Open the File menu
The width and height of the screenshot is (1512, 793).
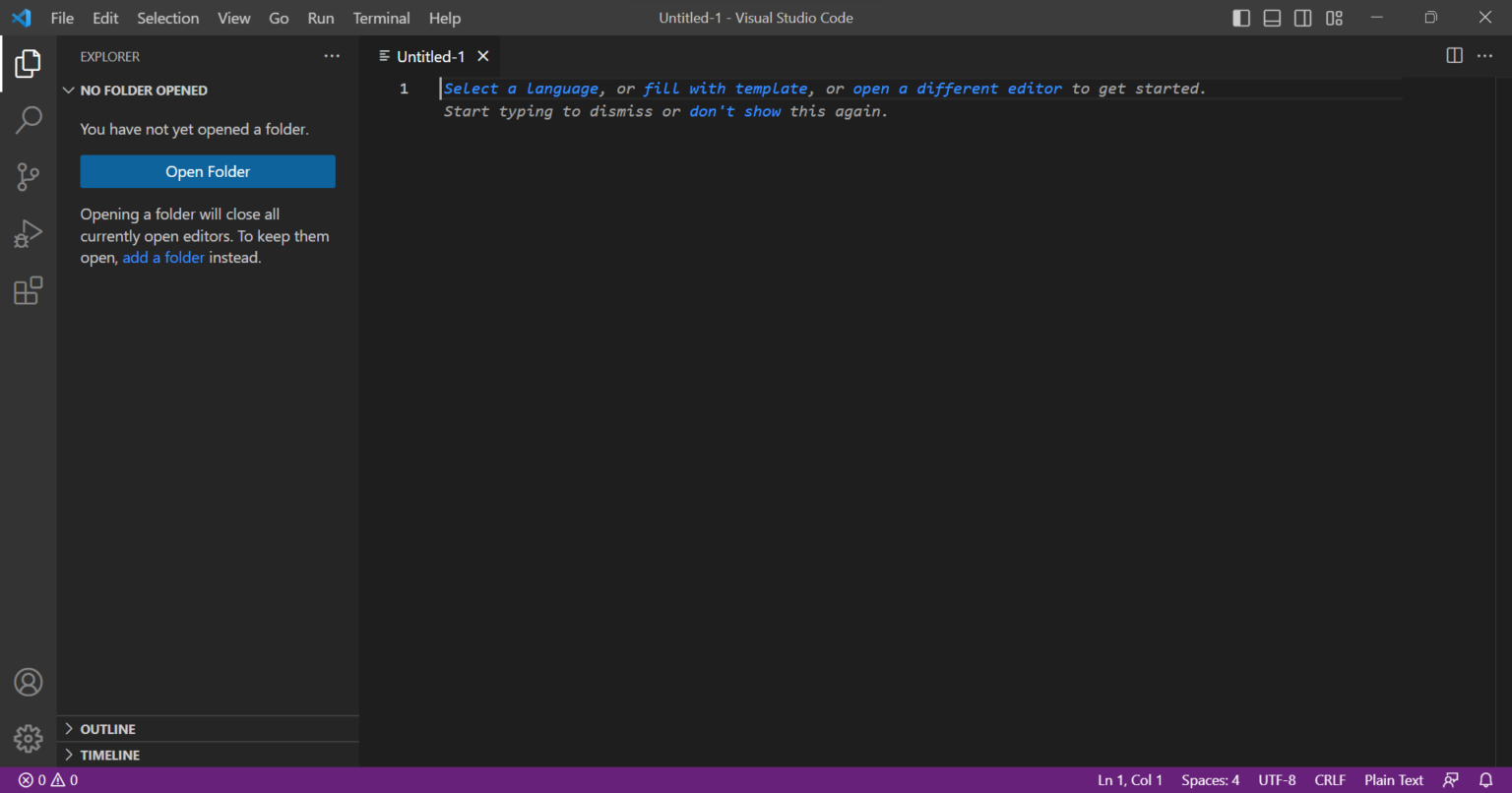point(62,18)
